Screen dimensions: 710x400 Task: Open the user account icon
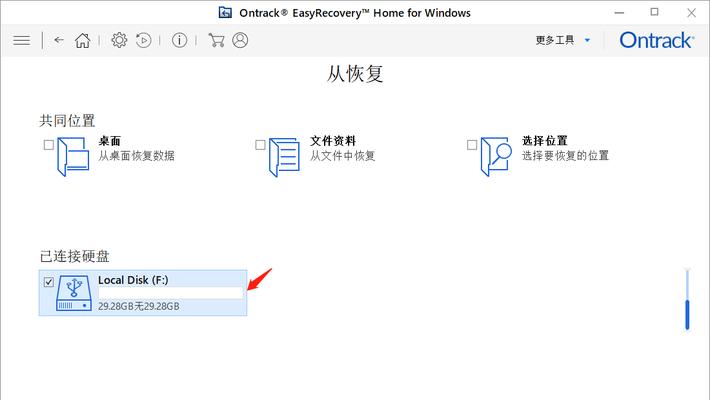(240, 40)
